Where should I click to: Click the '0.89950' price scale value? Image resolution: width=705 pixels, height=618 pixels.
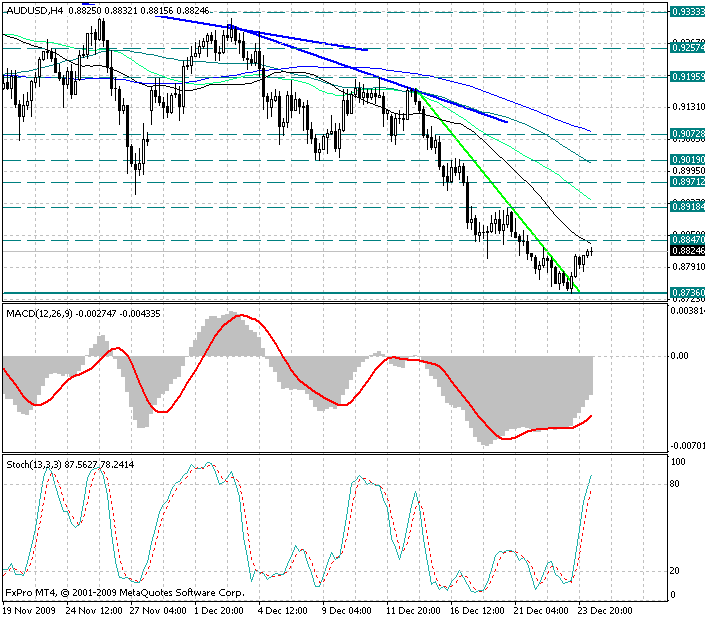pyautogui.click(x=688, y=171)
